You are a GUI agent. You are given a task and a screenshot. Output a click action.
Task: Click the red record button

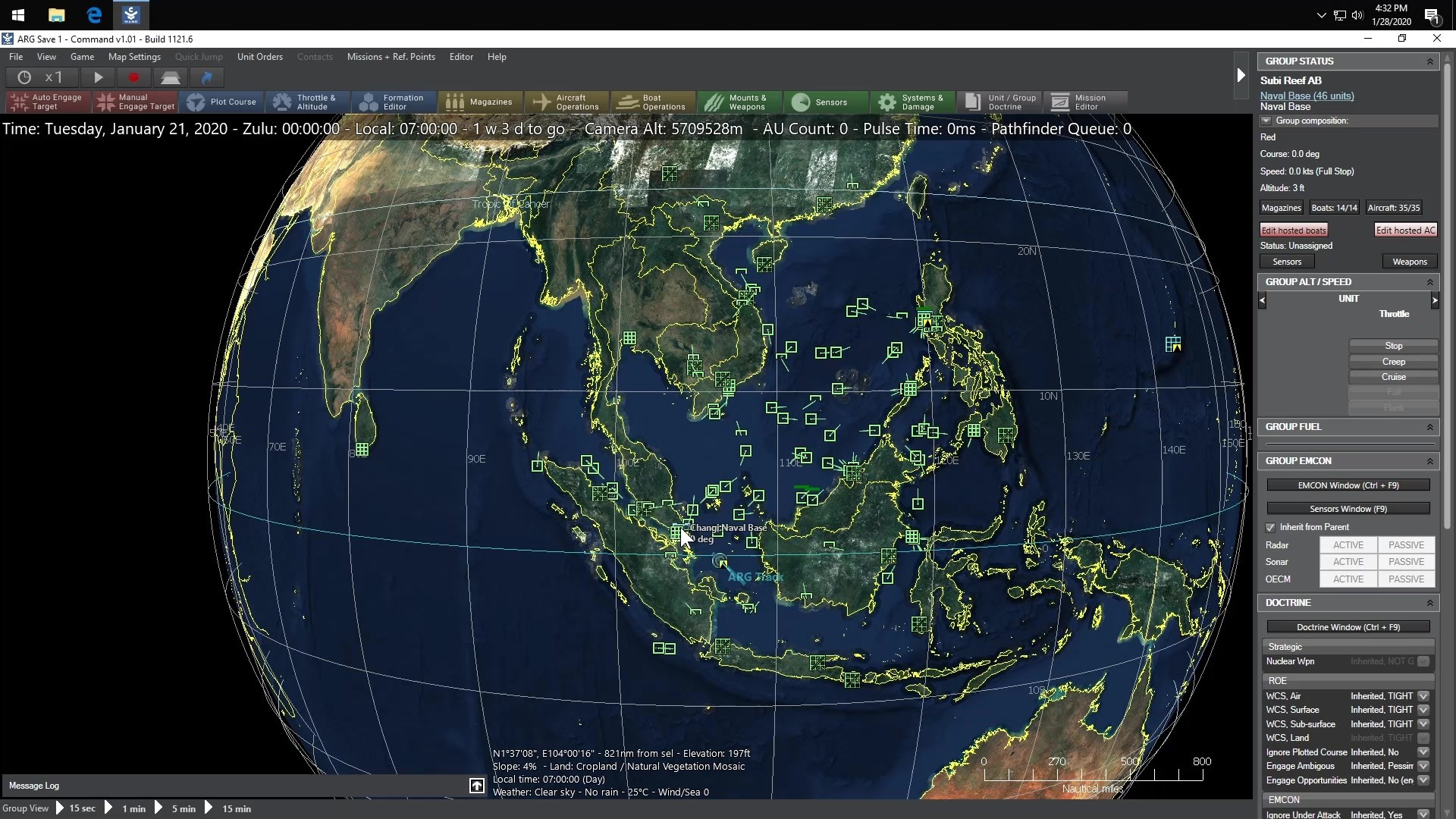point(134,77)
